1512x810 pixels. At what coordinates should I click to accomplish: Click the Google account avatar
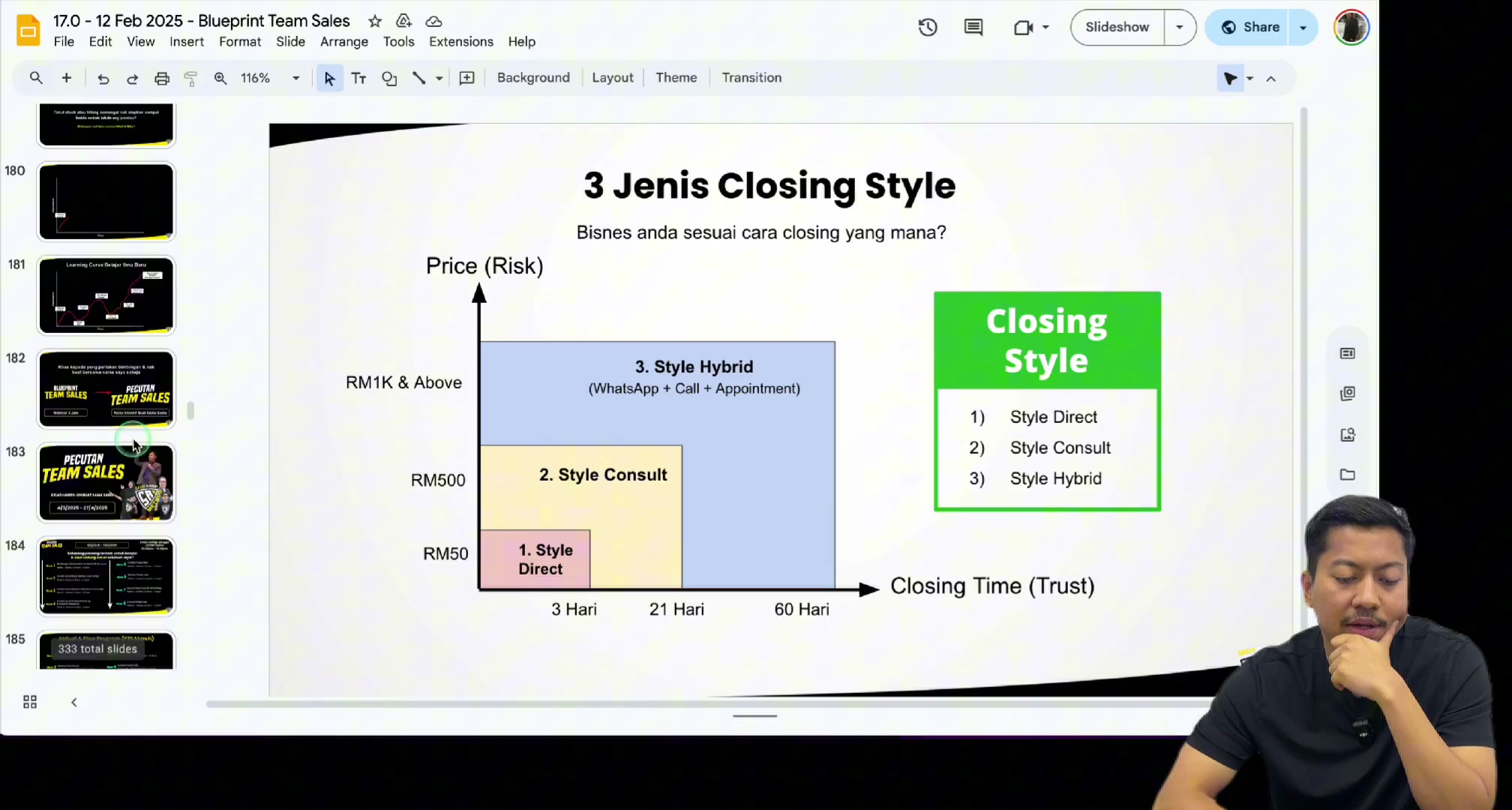tap(1351, 28)
